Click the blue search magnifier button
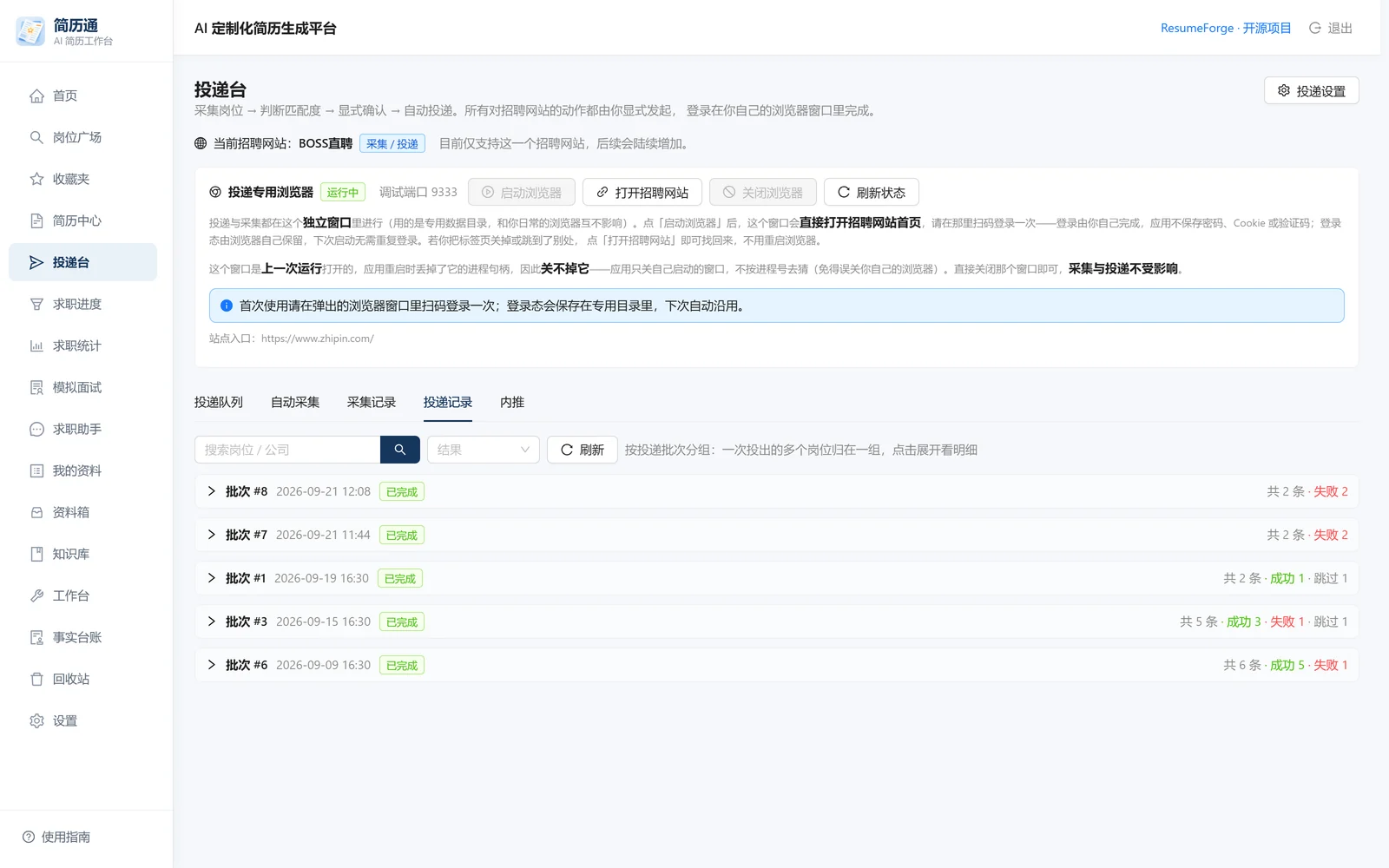 pyautogui.click(x=400, y=450)
